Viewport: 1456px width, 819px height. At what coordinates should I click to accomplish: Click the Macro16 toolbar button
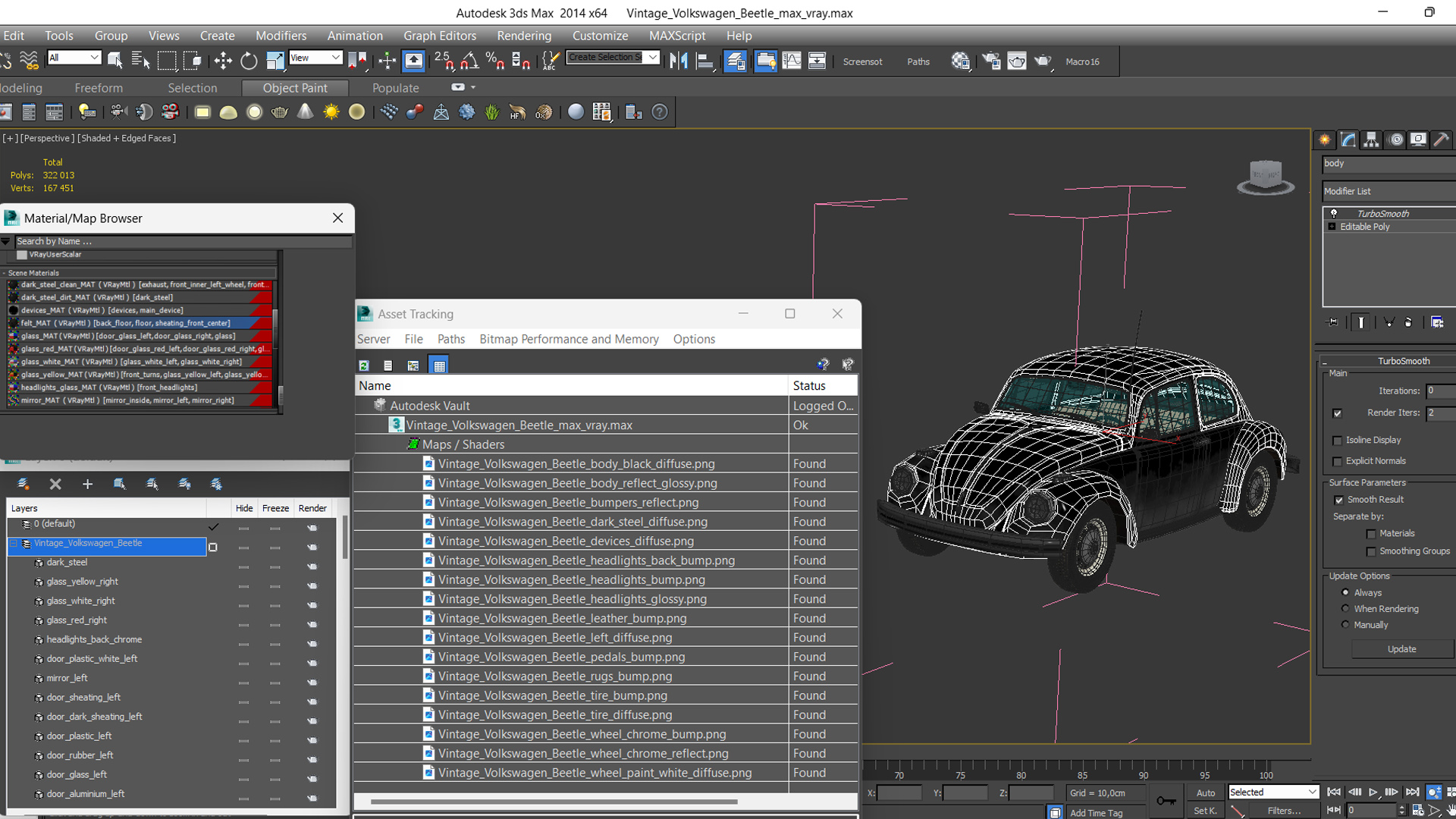(1082, 61)
